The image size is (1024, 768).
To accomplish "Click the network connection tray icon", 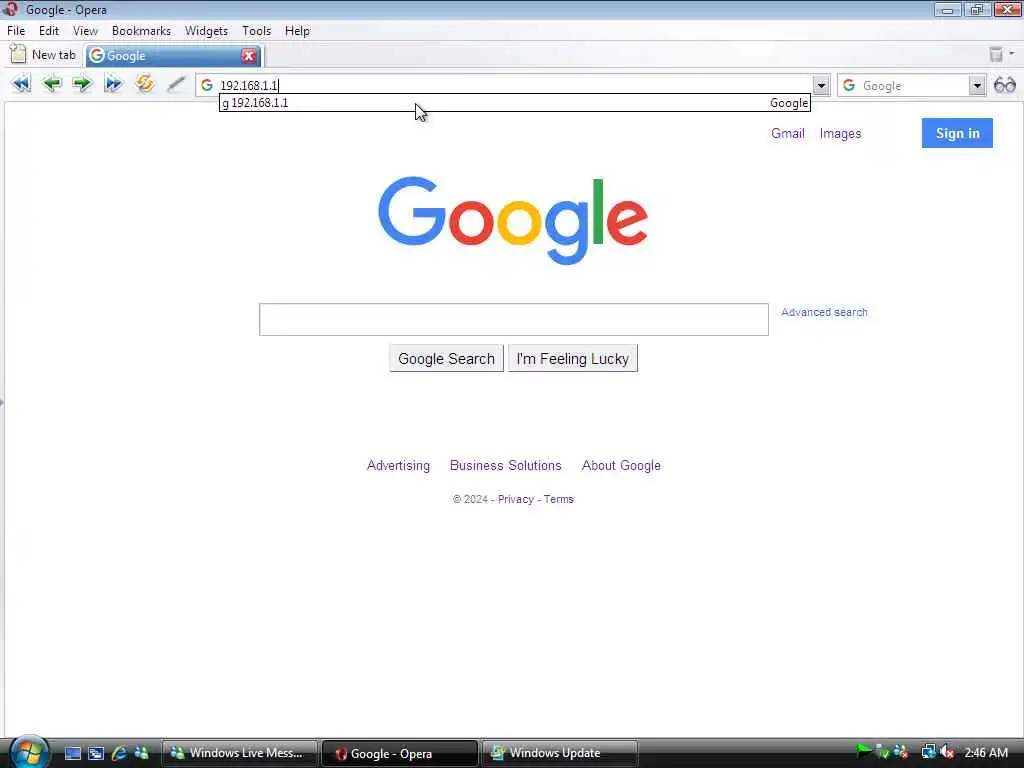I will [x=928, y=752].
